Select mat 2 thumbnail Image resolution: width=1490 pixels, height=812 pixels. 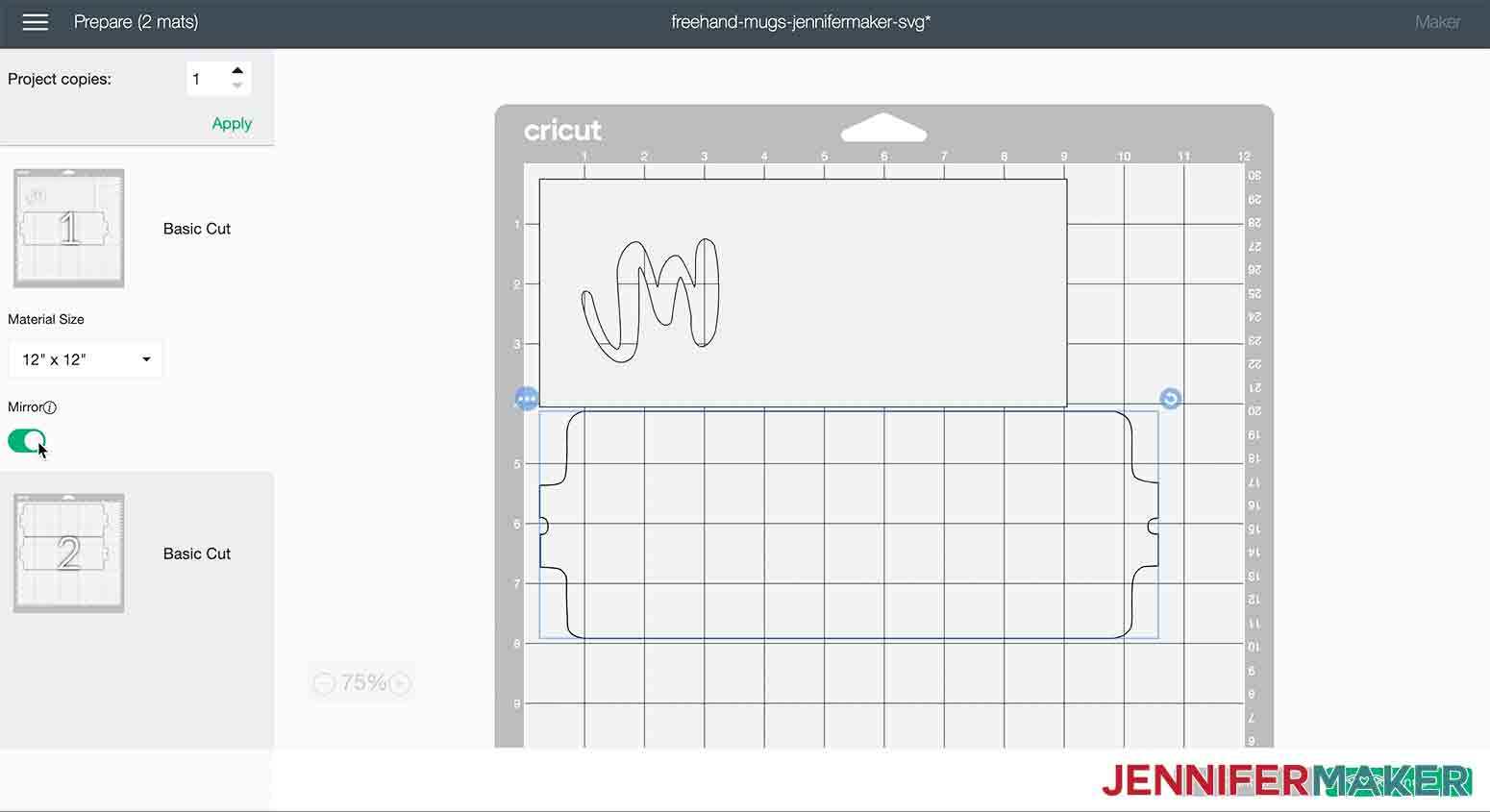coord(68,554)
